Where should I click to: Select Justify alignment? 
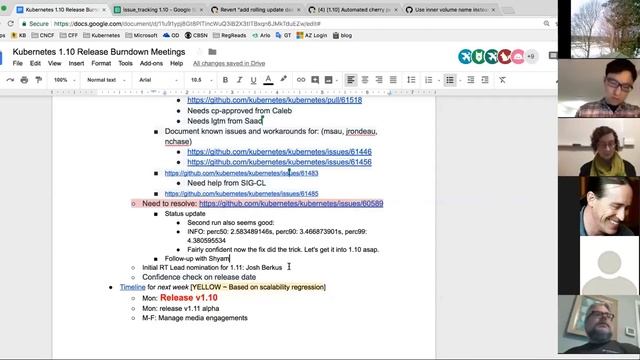[393, 80]
